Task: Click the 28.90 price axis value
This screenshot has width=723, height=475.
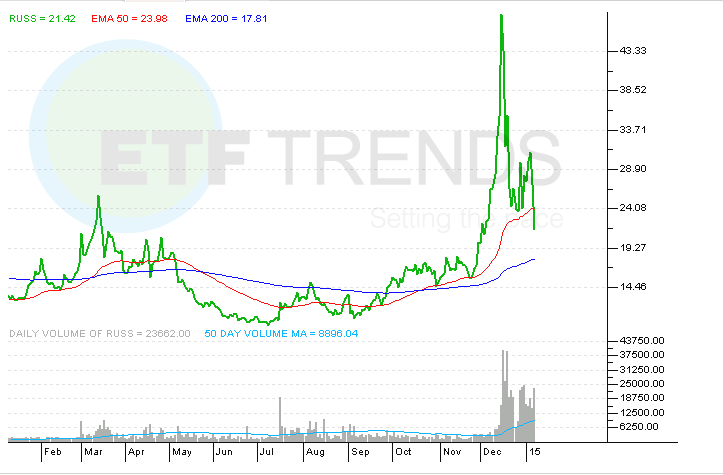Action: click(x=633, y=169)
